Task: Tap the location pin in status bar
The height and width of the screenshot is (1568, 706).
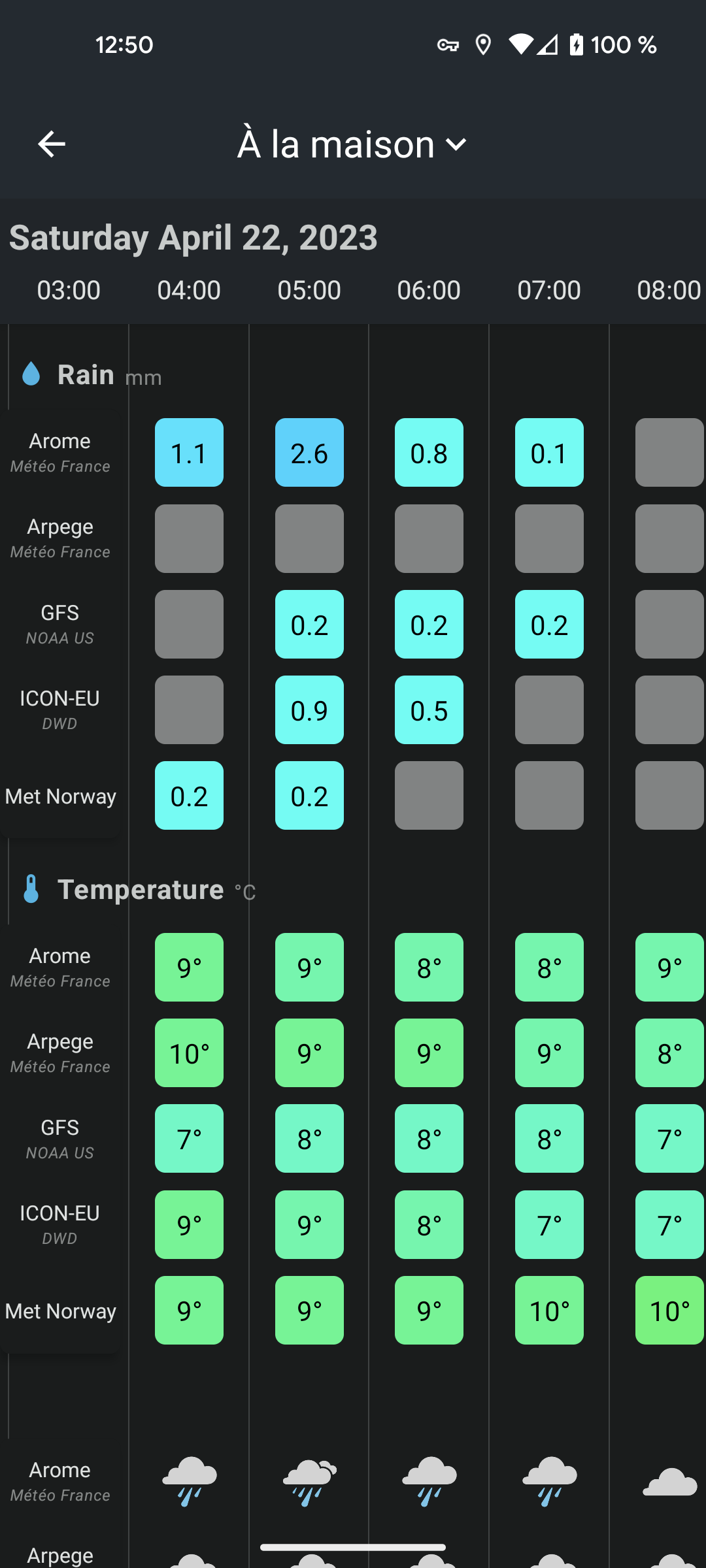Action: coord(483,45)
